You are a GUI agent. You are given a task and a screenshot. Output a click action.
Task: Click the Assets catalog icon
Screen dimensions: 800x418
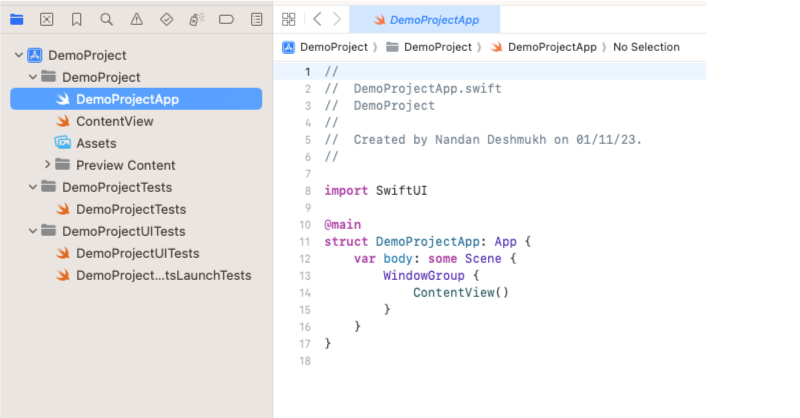(63, 142)
